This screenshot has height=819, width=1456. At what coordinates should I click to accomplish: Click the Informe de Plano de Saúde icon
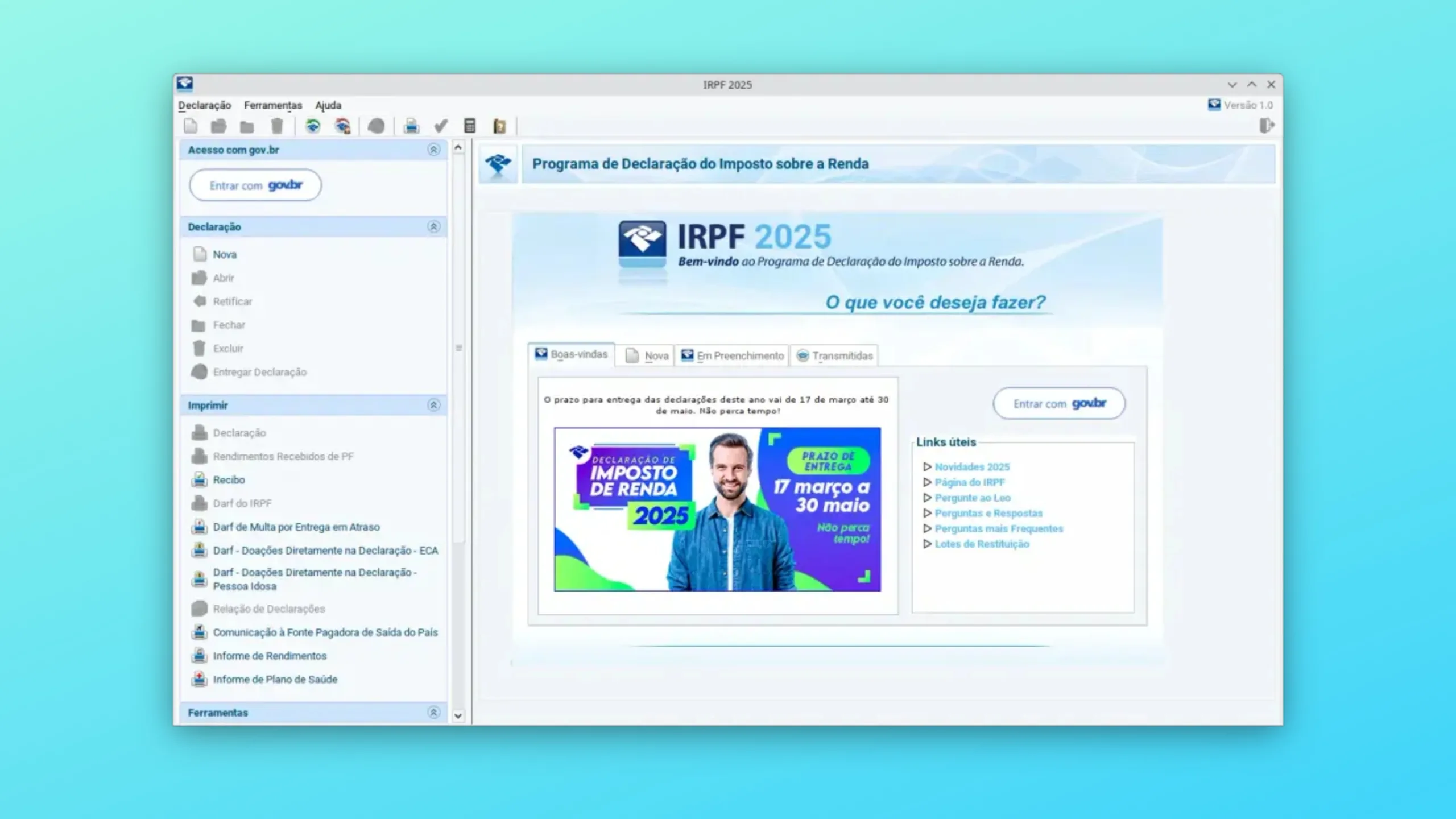(x=199, y=679)
